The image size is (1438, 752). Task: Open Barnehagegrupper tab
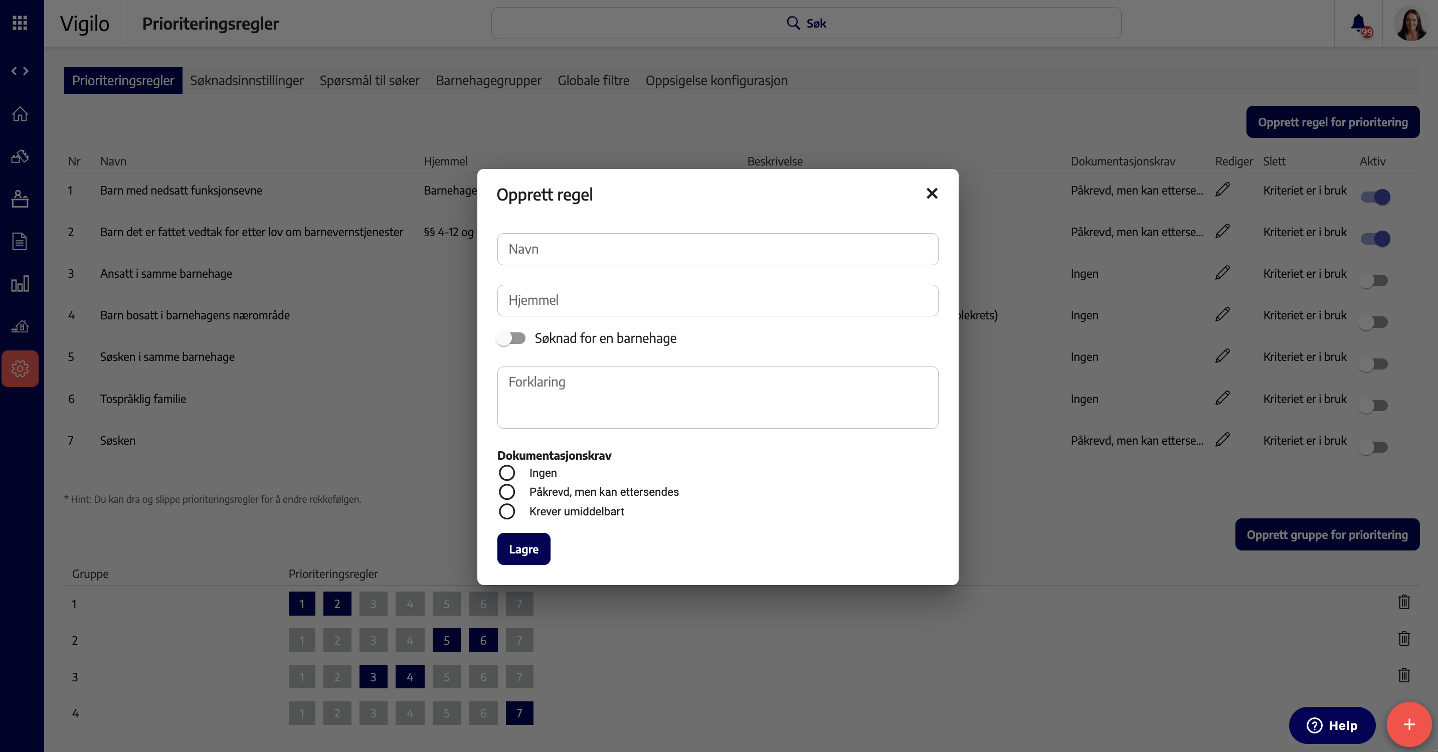pyautogui.click(x=489, y=81)
